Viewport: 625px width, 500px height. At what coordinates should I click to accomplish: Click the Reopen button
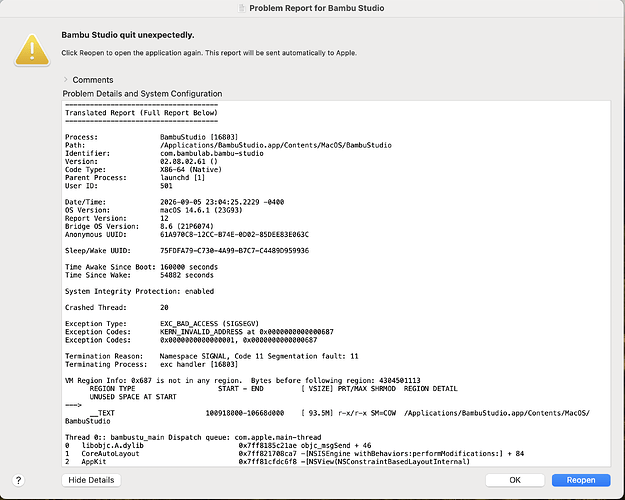[x=581, y=480]
